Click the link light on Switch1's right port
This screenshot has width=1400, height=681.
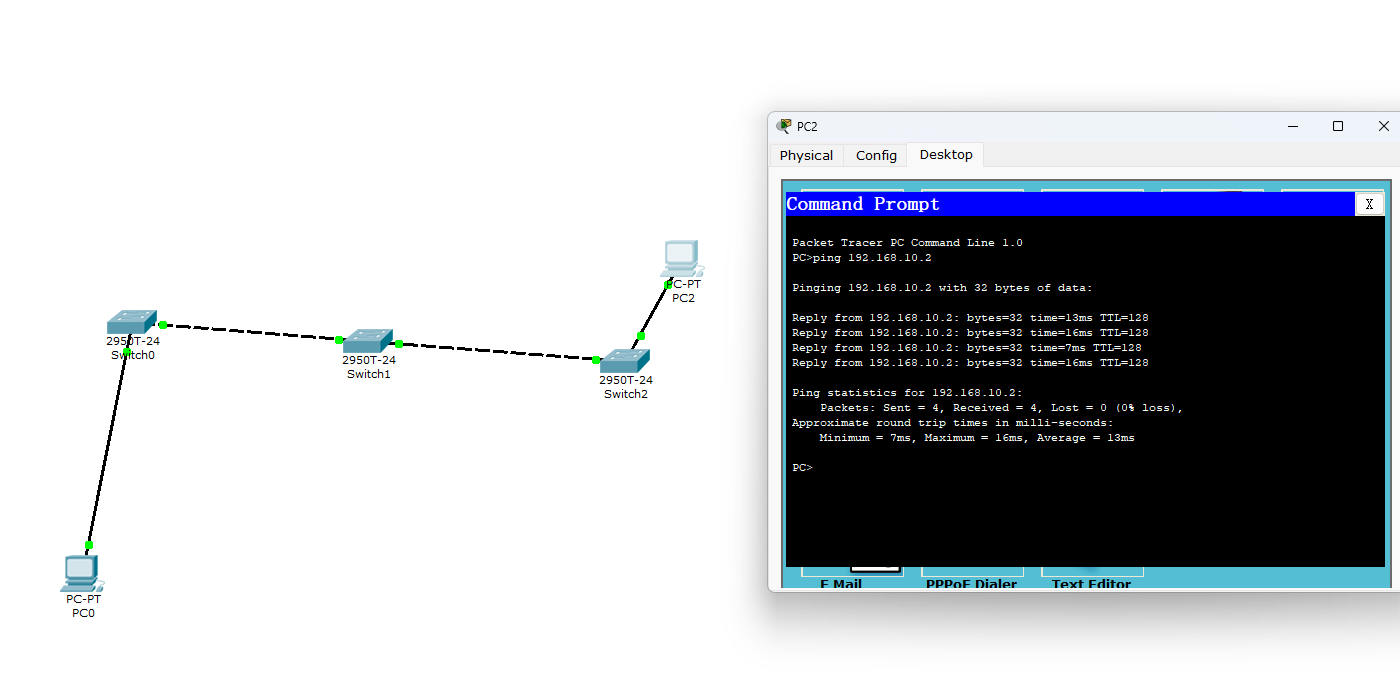[399, 344]
